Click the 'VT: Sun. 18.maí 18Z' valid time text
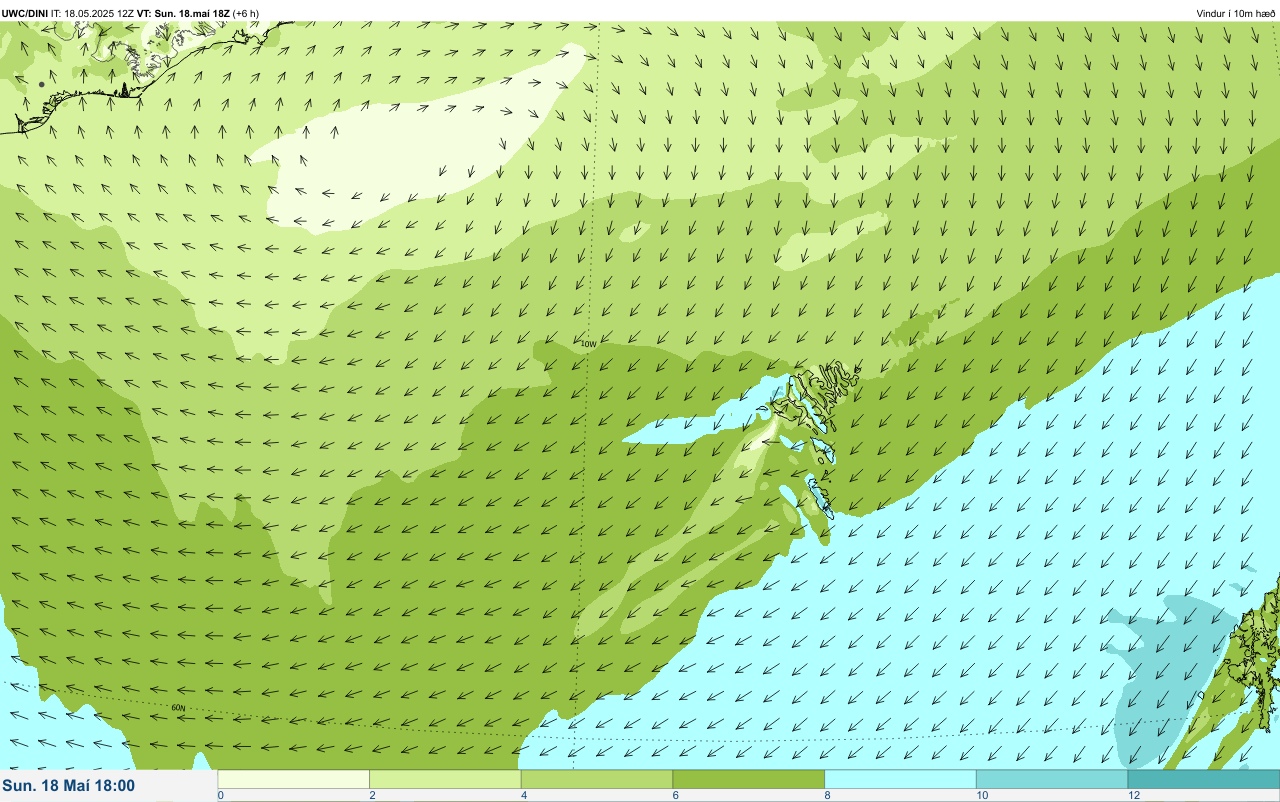The height and width of the screenshot is (802, 1280). (185, 13)
